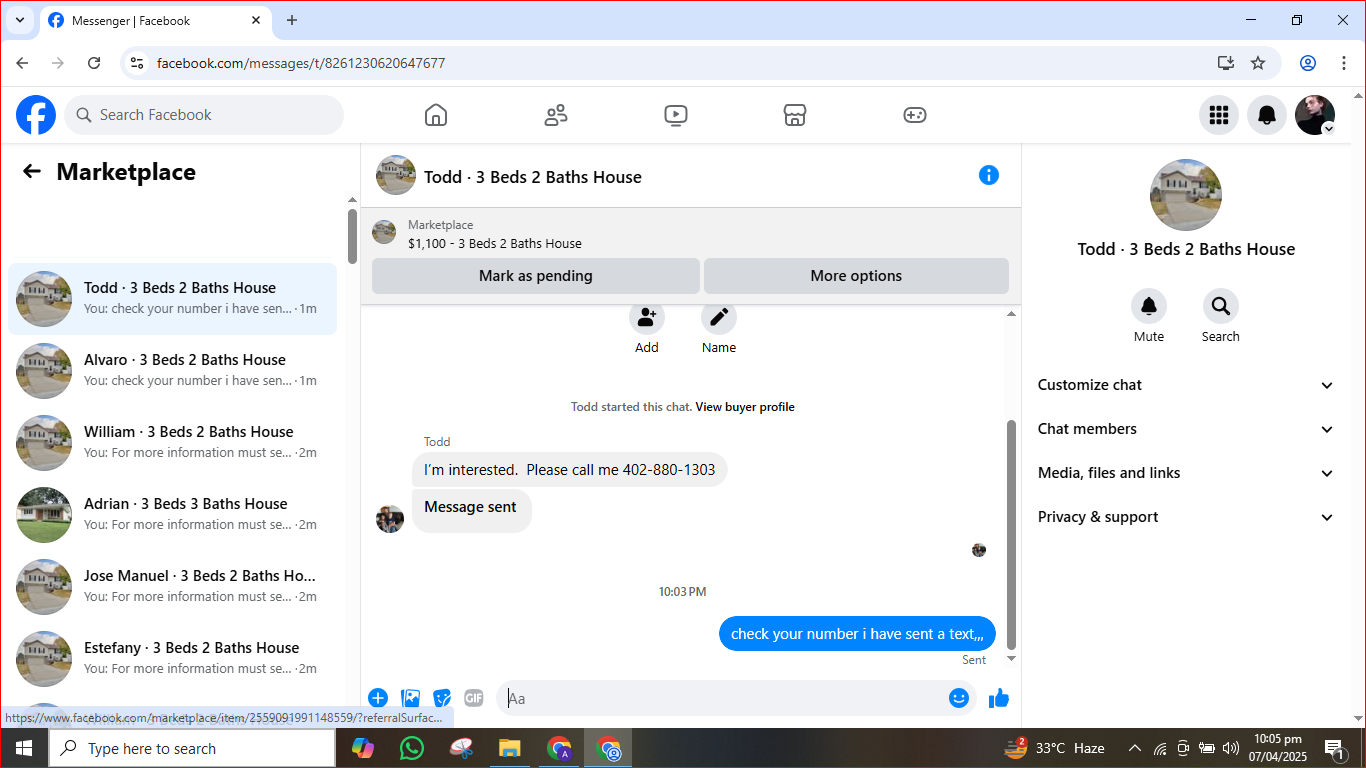Viewport: 1366px width, 768px height.
Task: Click the listing thumbnail in right panel
Action: point(1186,194)
